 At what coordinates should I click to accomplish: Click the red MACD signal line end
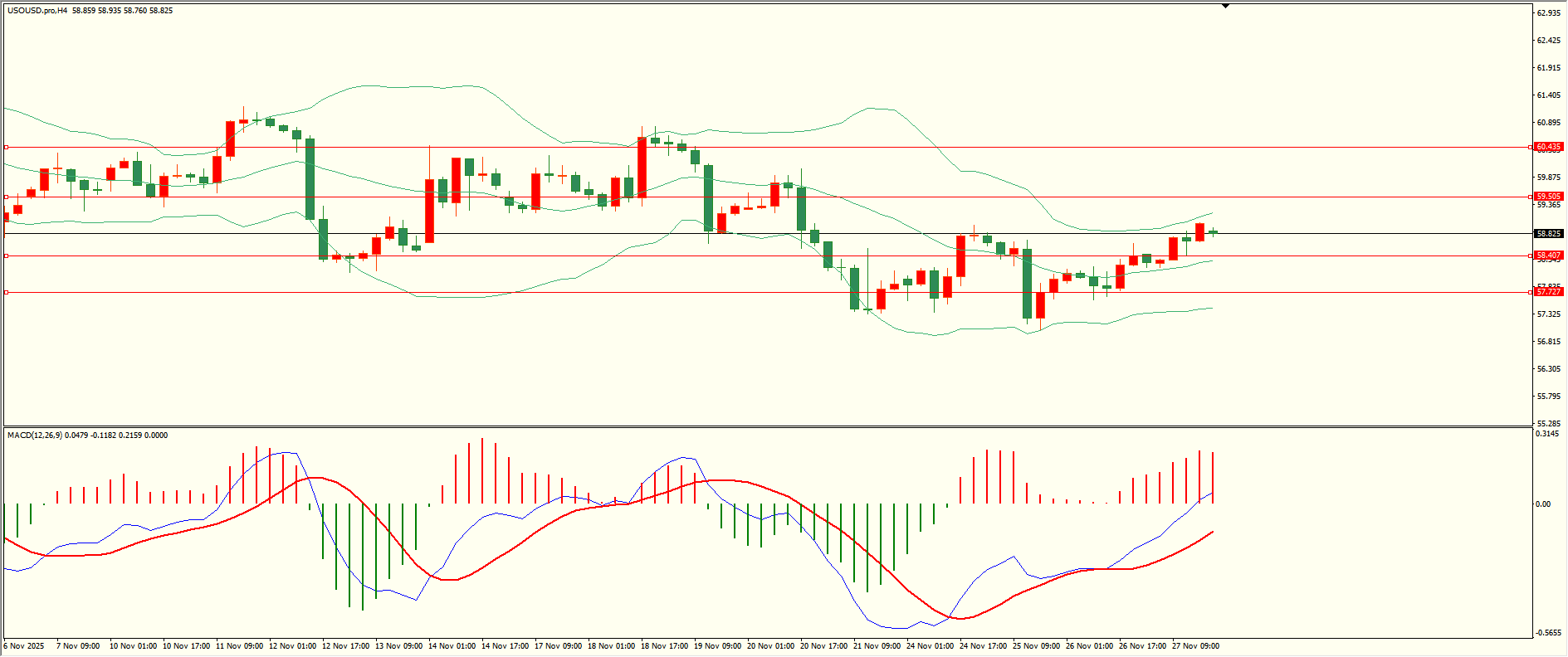tap(1213, 532)
